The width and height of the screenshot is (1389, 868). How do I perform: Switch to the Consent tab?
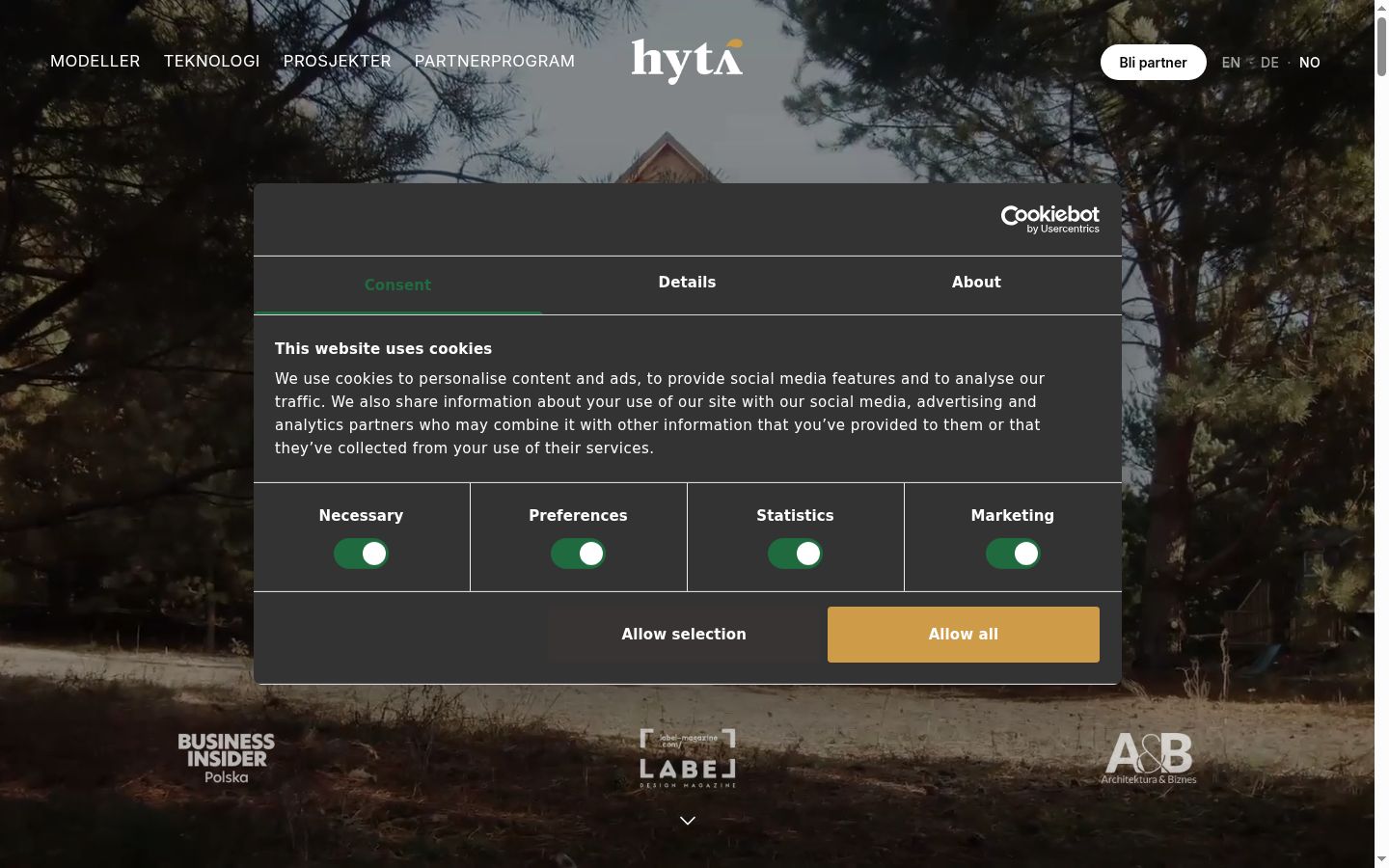point(397,285)
